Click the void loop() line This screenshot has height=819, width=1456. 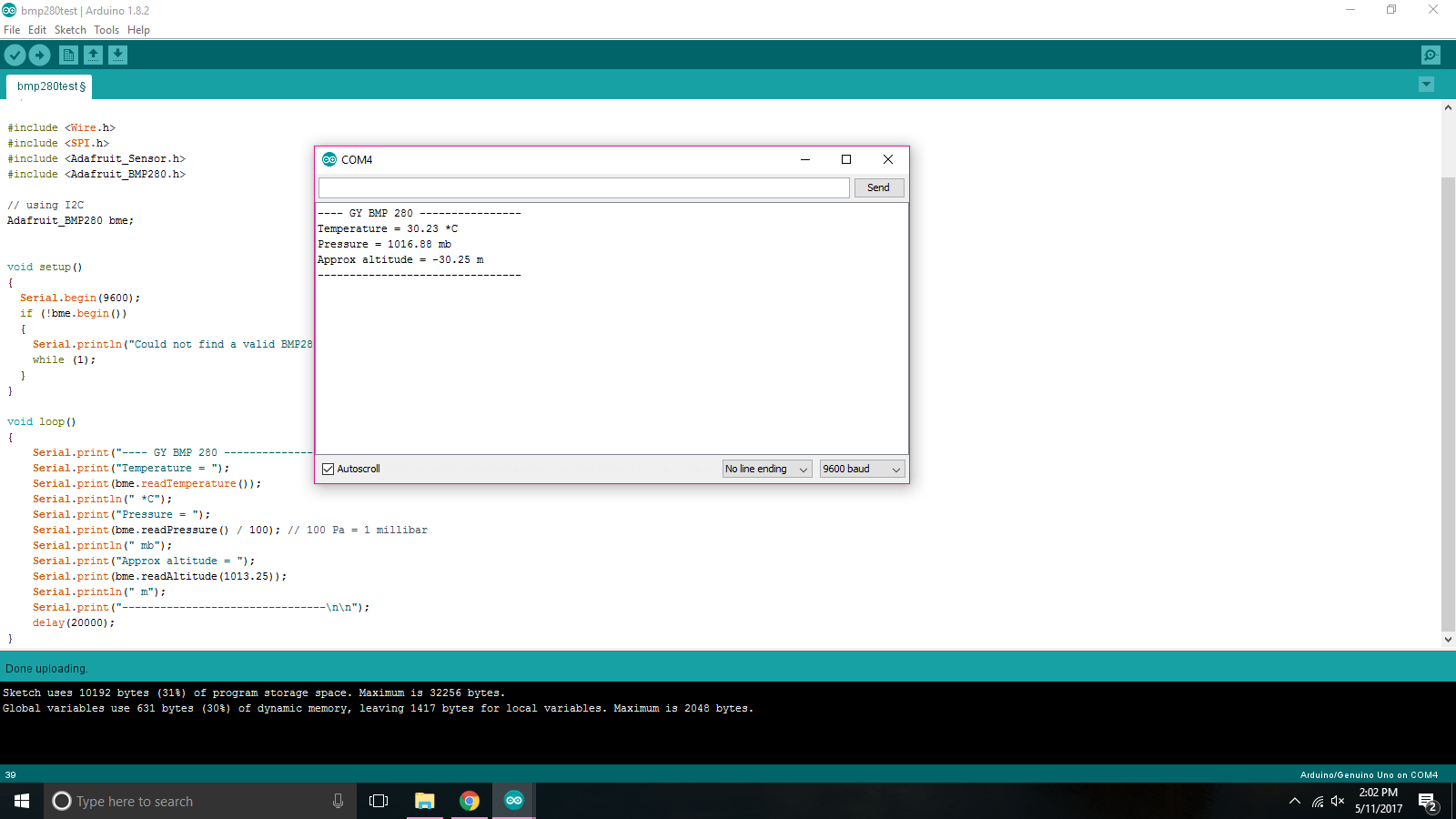coord(41,422)
